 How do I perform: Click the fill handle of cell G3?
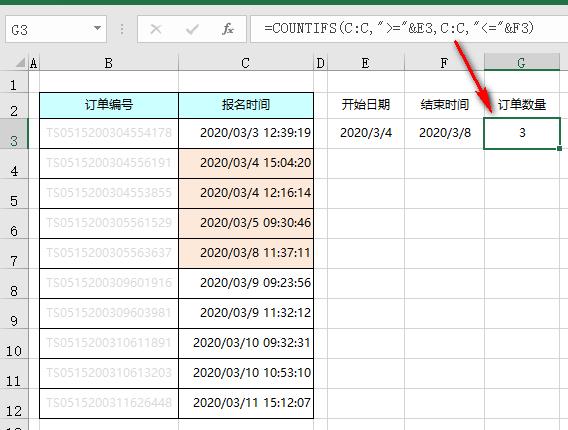click(x=560, y=149)
